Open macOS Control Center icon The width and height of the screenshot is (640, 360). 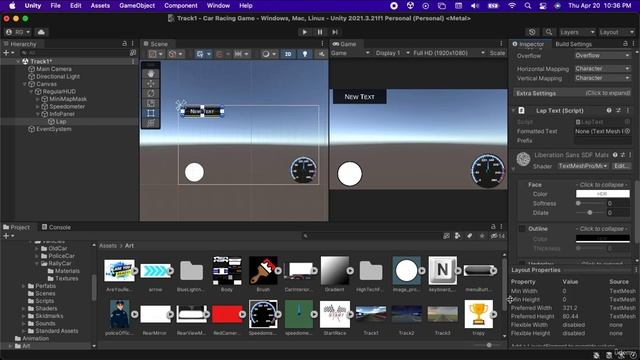pyautogui.click(x=543, y=6)
